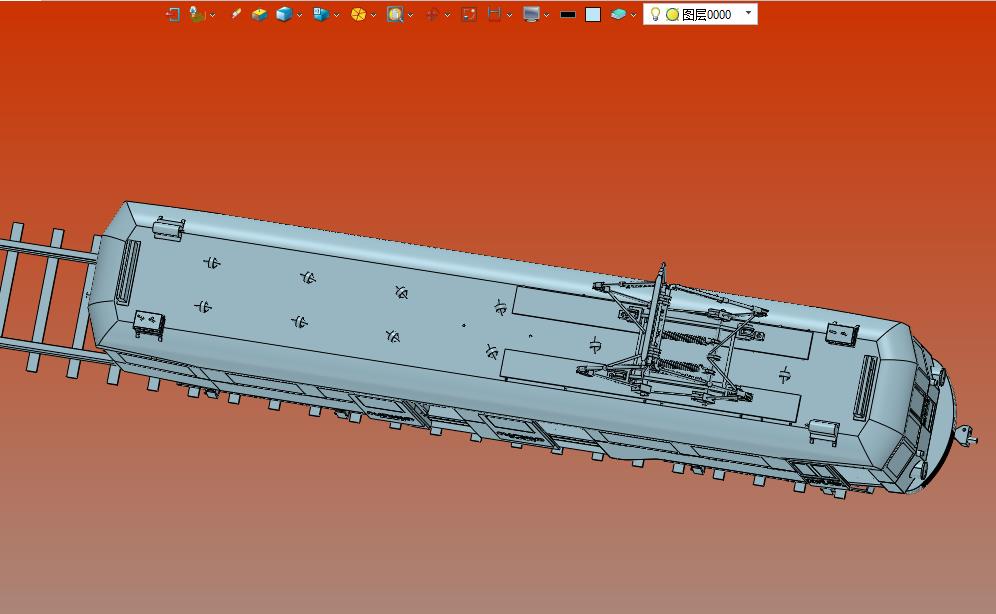Expand the blue cube display style dropdown

pyautogui.click(x=299, y=15)
